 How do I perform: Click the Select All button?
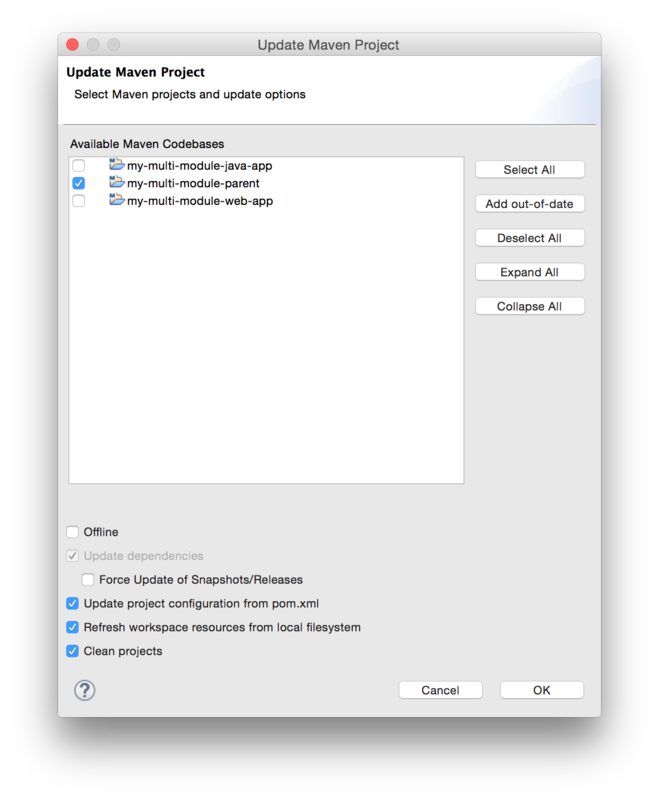point(529,170)
